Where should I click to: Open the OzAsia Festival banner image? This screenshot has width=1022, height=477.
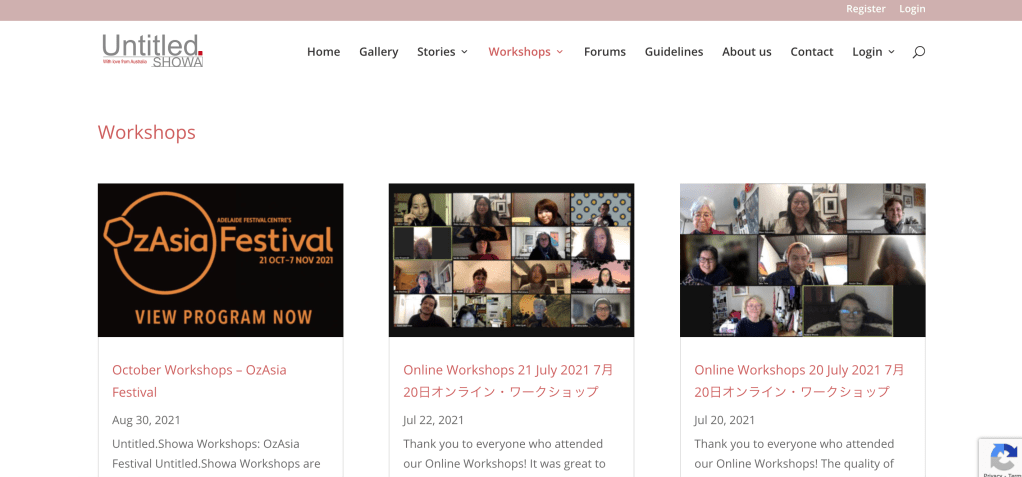tap(220, 260)
